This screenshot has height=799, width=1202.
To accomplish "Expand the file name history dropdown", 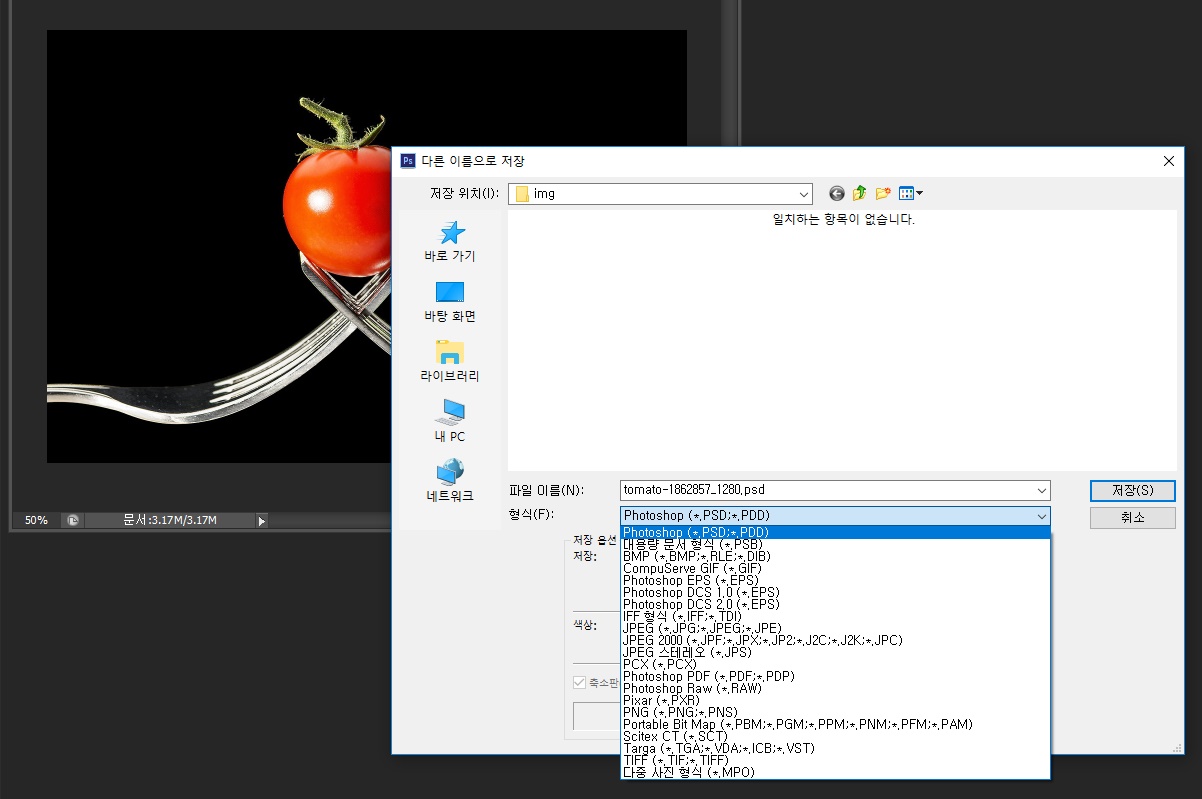I will [x=1042, y=491].
